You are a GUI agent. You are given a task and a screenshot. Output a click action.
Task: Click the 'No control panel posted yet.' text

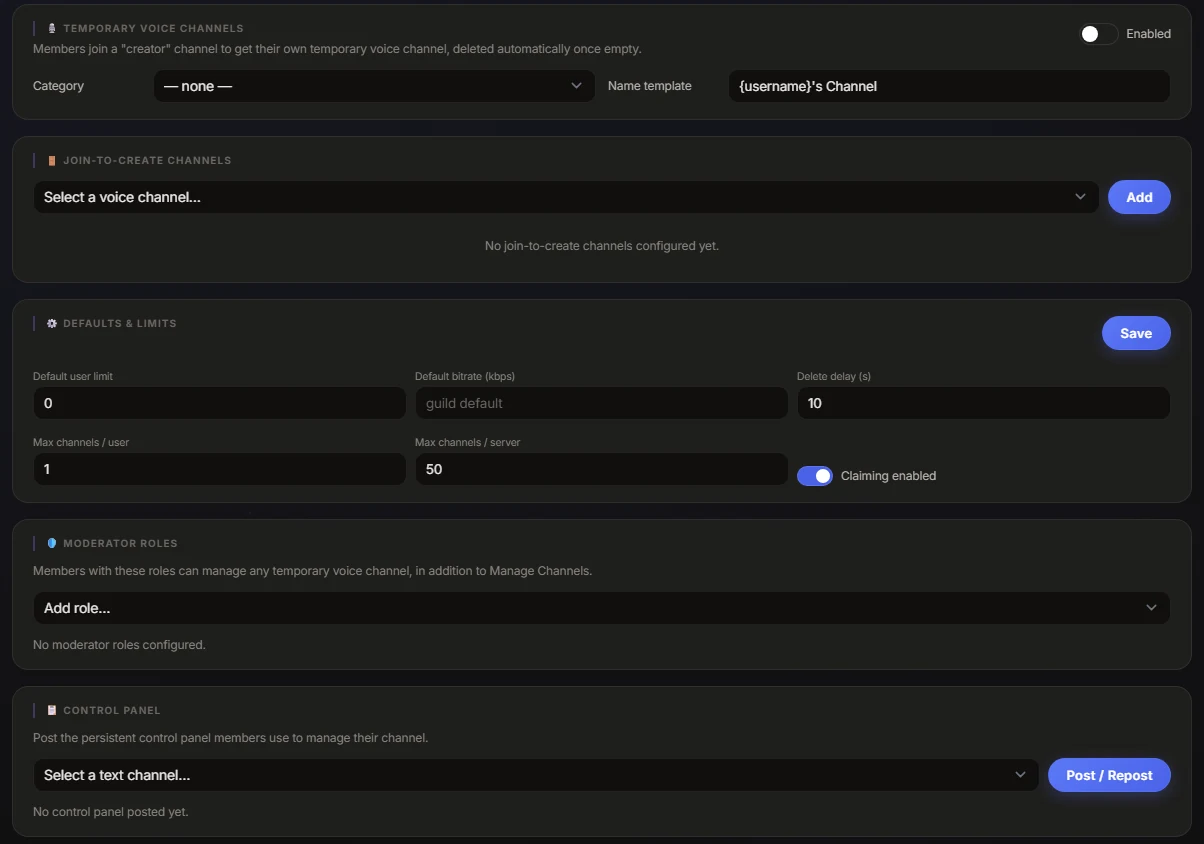coord(111,812)
